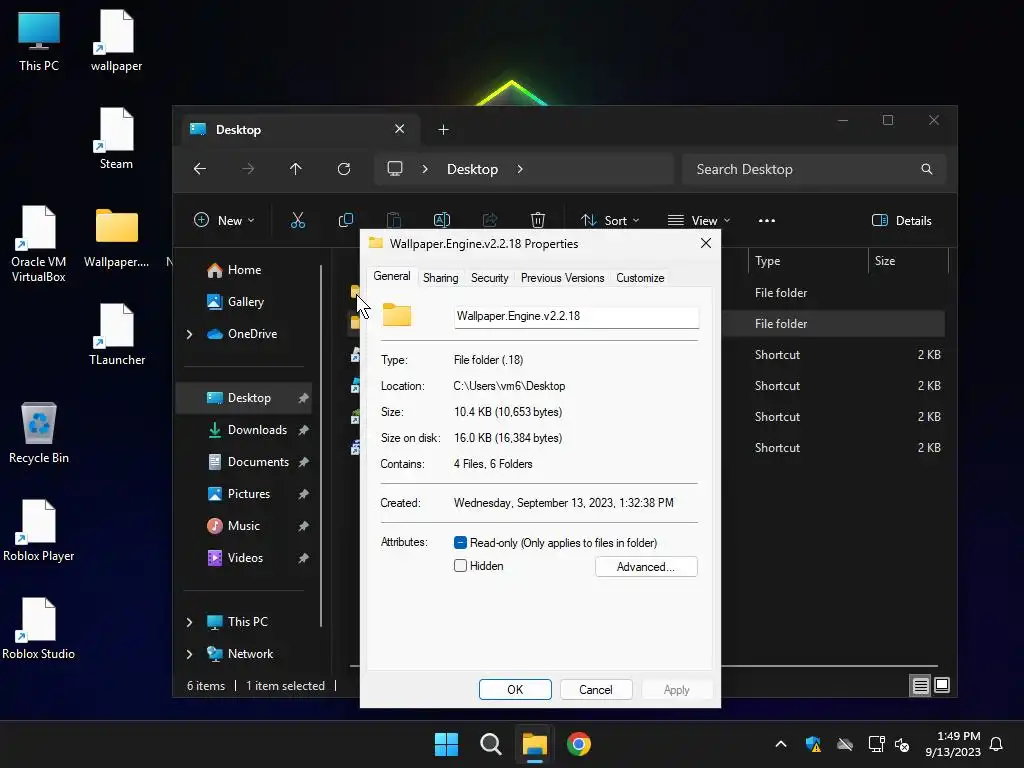This screenshot has width=1024, height=768.
Task: Open Windows Security tray icon
Action: (x=813, y=744)
